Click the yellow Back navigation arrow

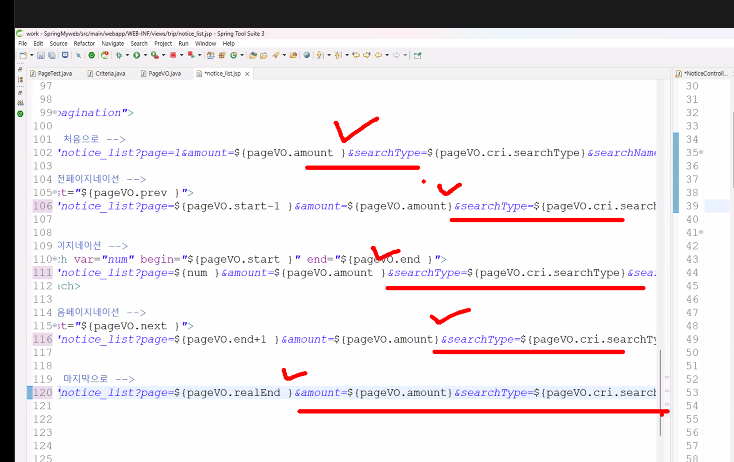tap(378, 55)
